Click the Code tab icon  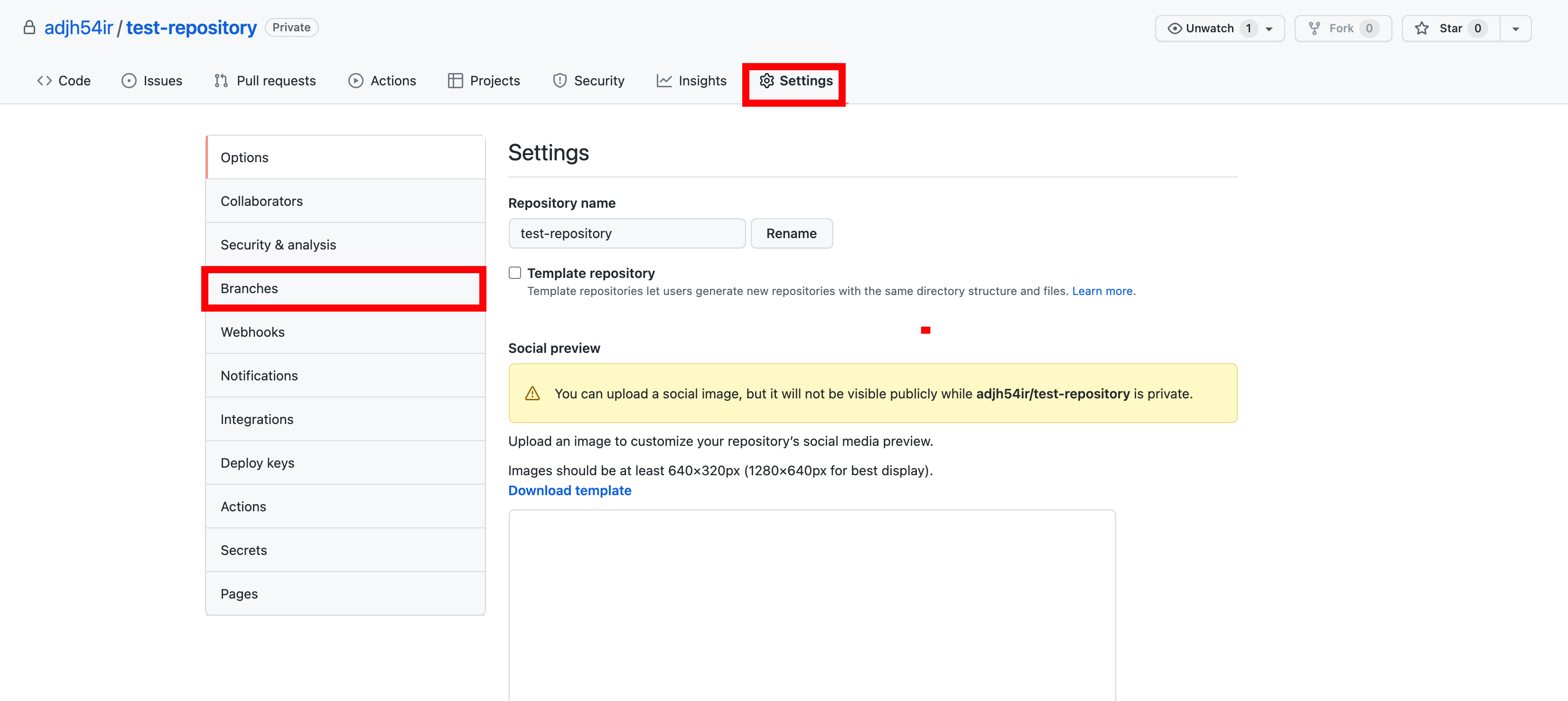coord(44,81)
